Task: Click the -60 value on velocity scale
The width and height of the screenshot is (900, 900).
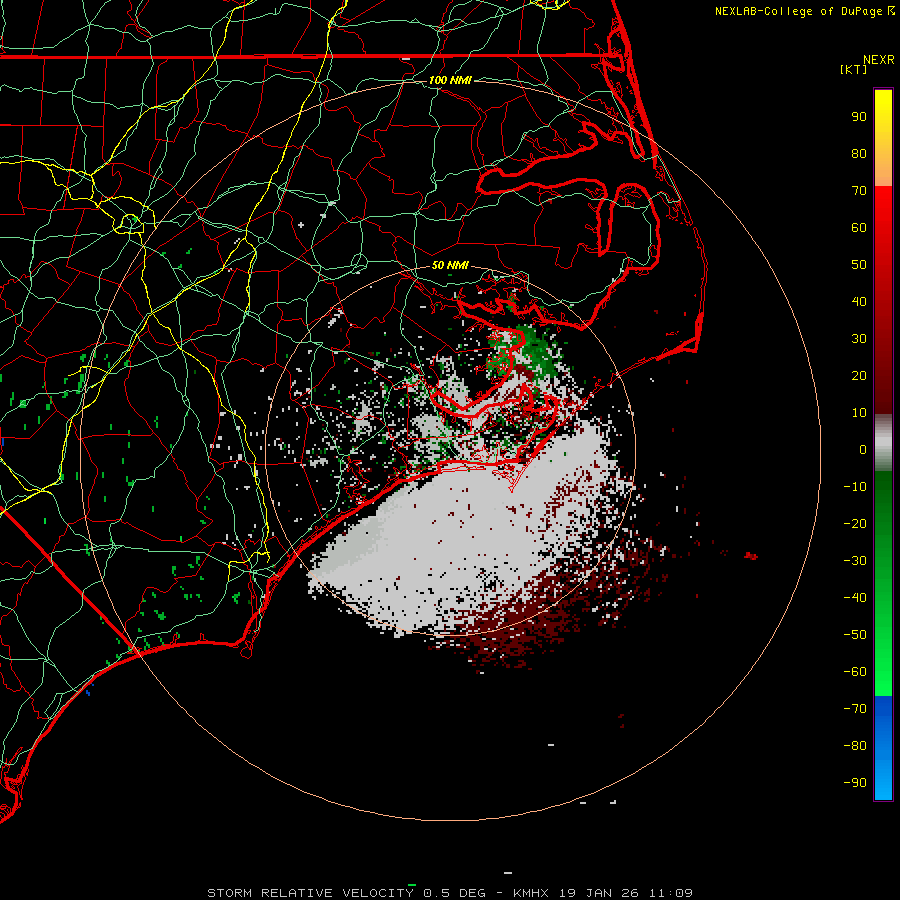Action: 855,672
